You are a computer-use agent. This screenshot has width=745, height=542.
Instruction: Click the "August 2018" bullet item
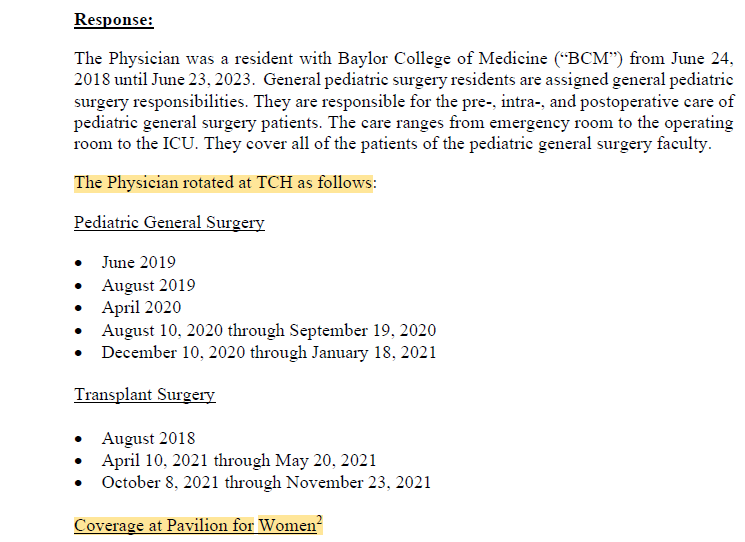pyautogui.click(x=148, y=438)
